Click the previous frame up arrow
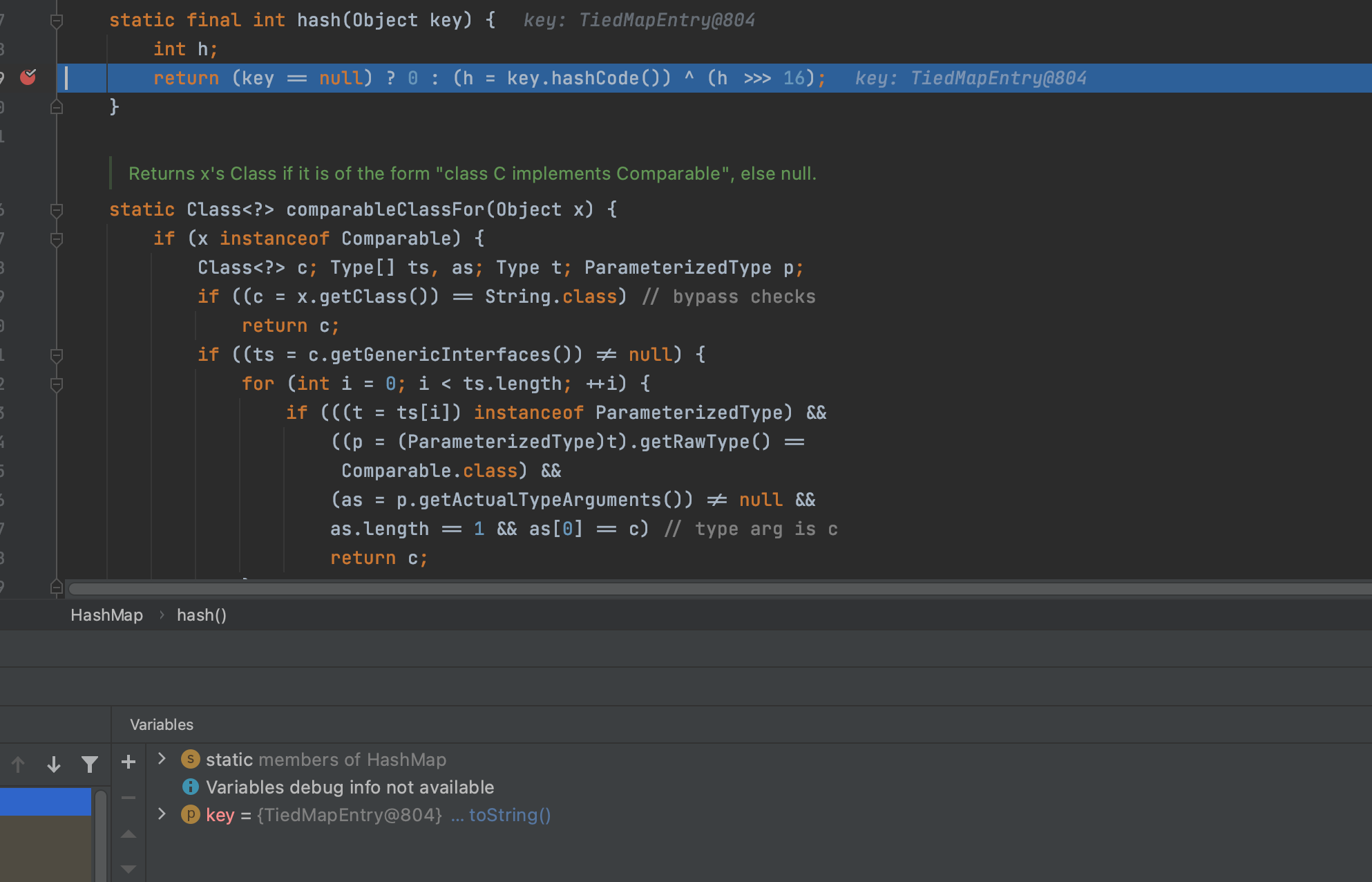The width and height of the screenshot is (1372, 882). [18, 764]
